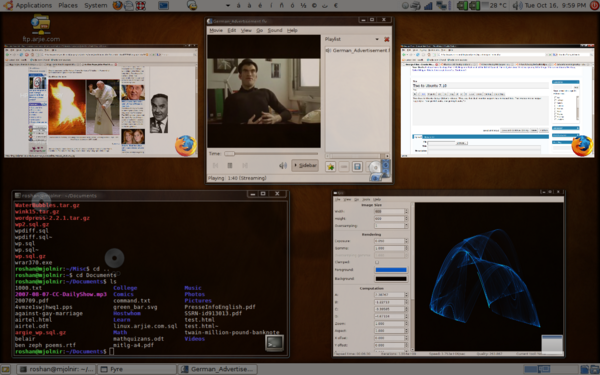Click the volume icon in top panel
600x375 pixels.
[x=517, y=5]
